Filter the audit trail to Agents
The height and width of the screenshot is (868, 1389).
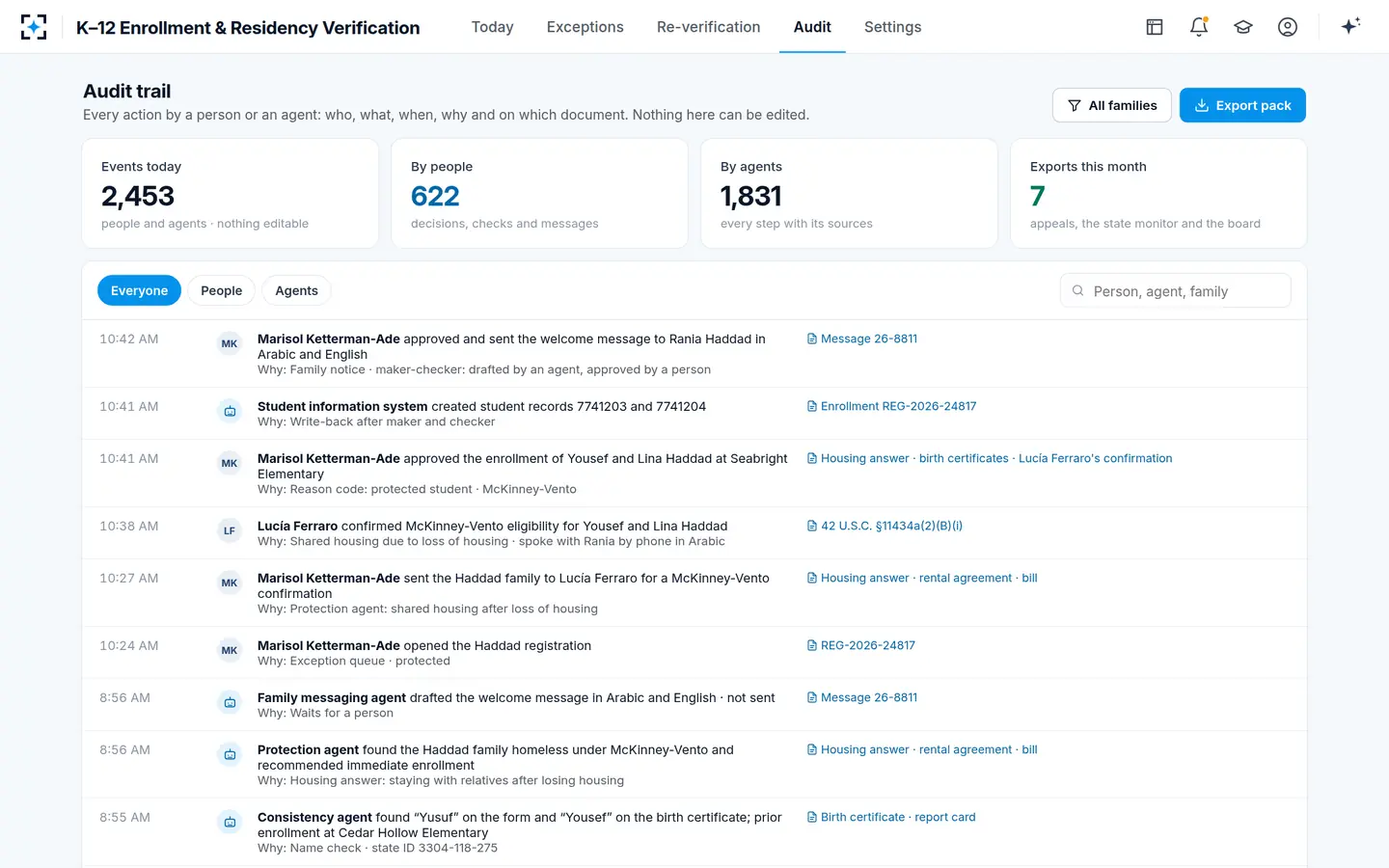[x=296, y=290]
